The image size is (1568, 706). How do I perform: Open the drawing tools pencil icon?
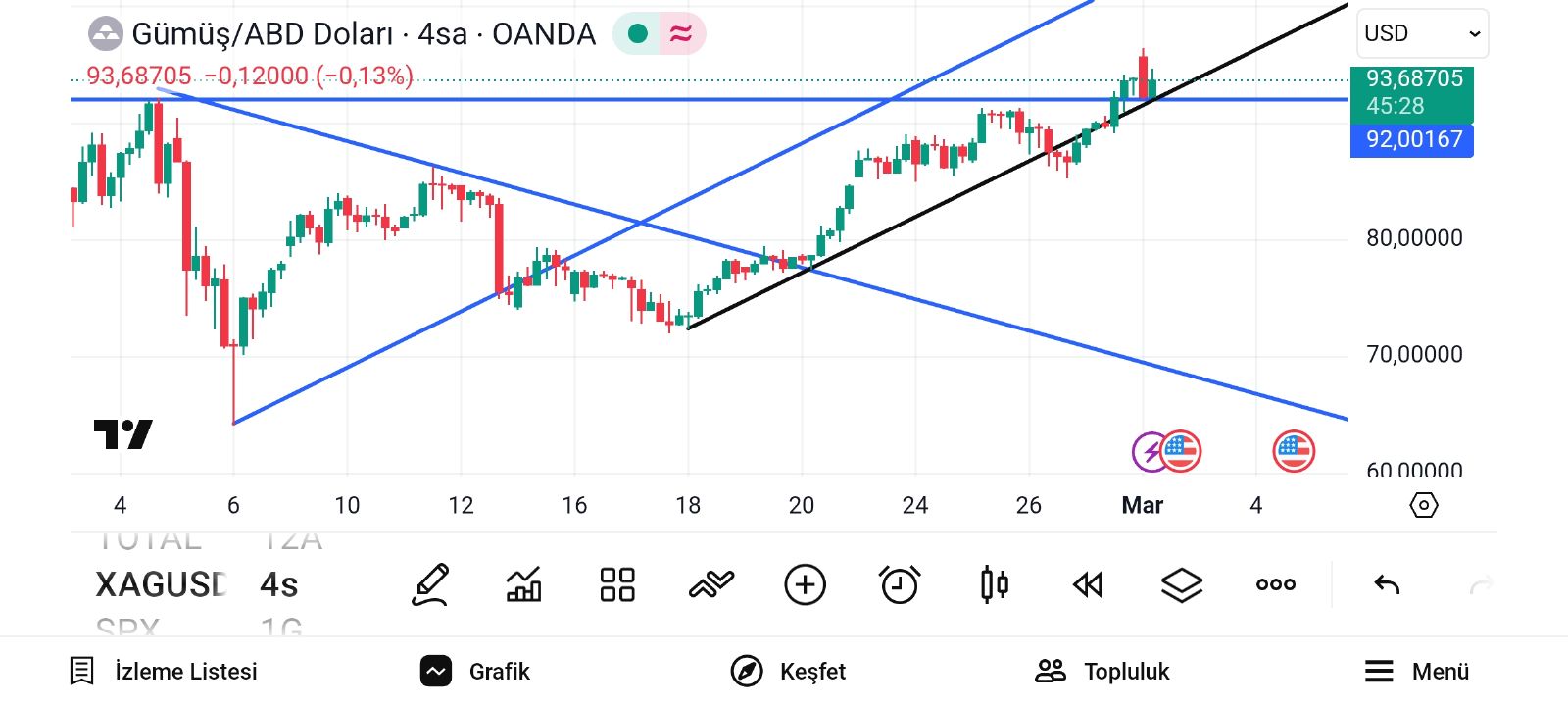430,585
